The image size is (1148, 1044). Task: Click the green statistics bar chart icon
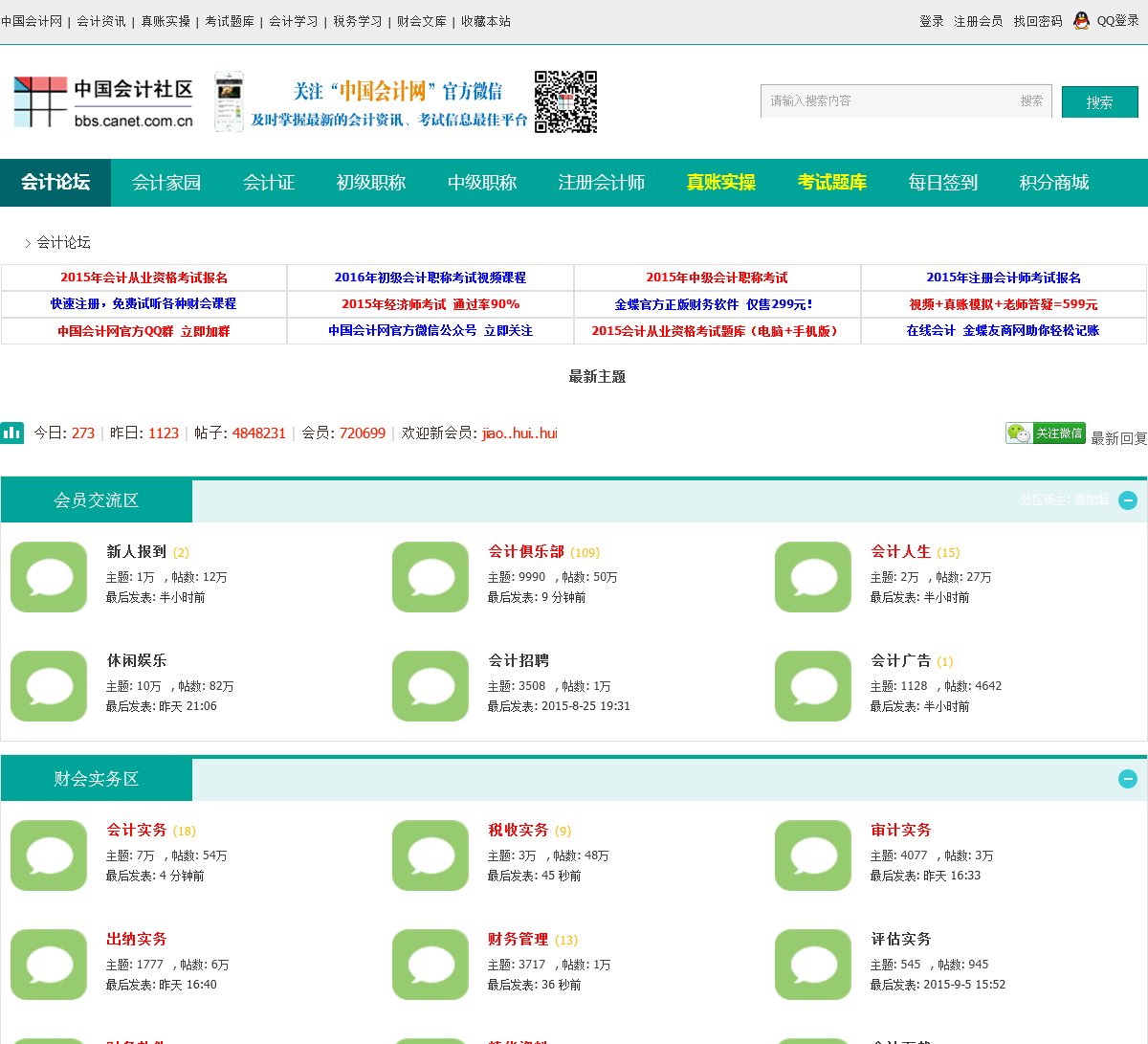pyautogui.click(x=11, y=433)
